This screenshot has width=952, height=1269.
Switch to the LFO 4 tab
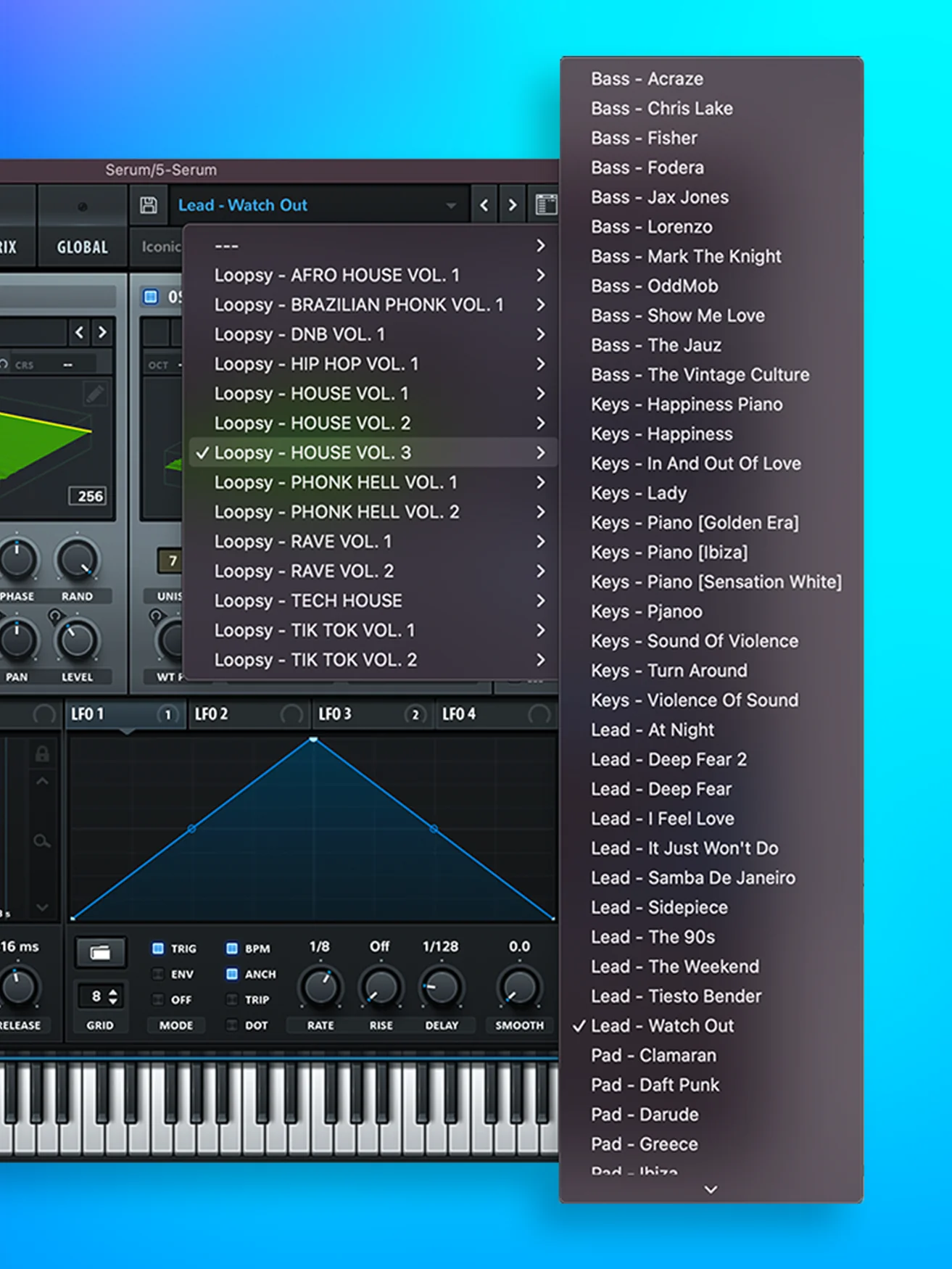pyautogui.click(x=496, y=714)
